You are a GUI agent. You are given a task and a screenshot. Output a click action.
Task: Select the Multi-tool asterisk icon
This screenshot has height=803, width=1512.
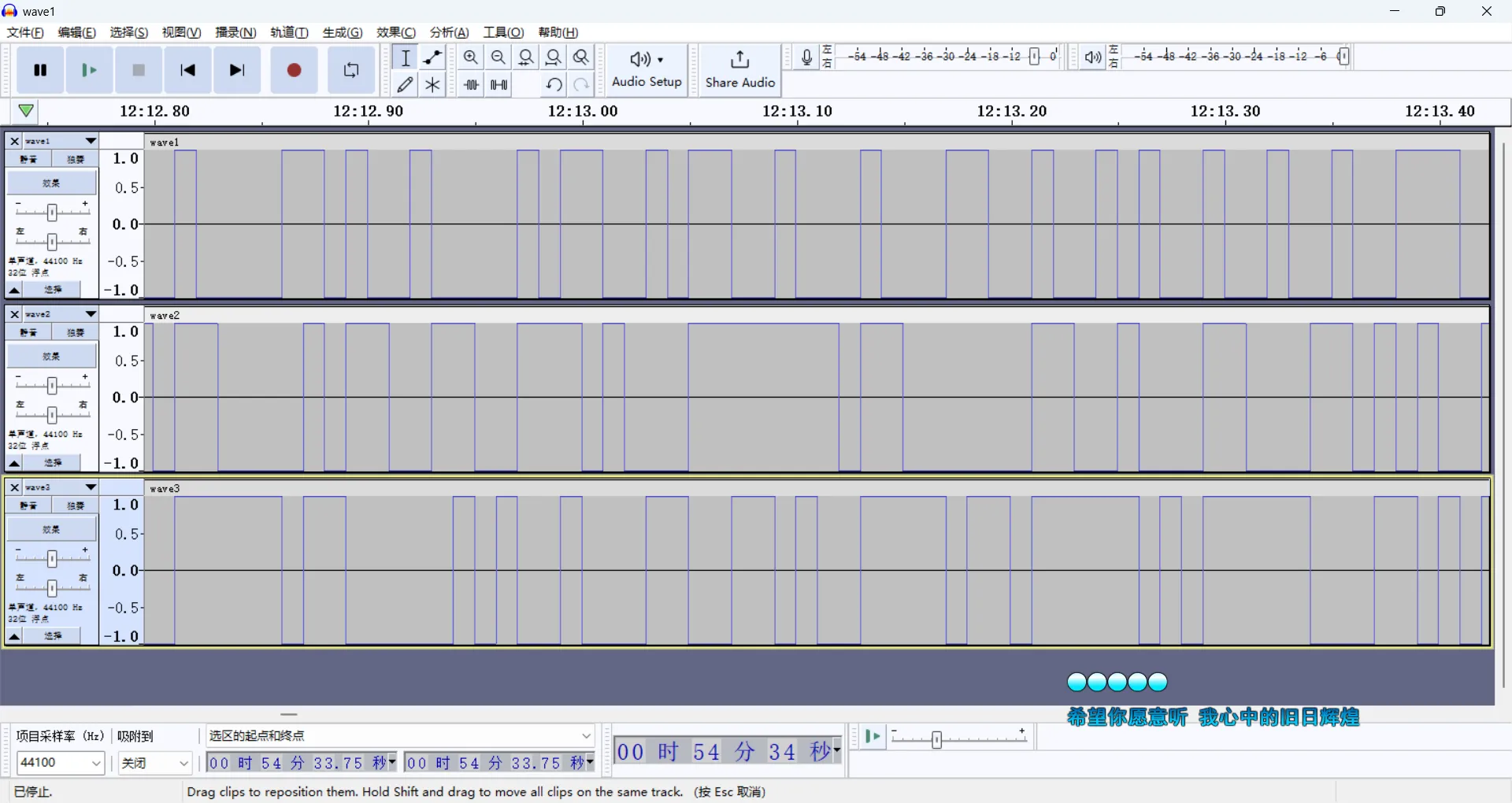(432, 84)
